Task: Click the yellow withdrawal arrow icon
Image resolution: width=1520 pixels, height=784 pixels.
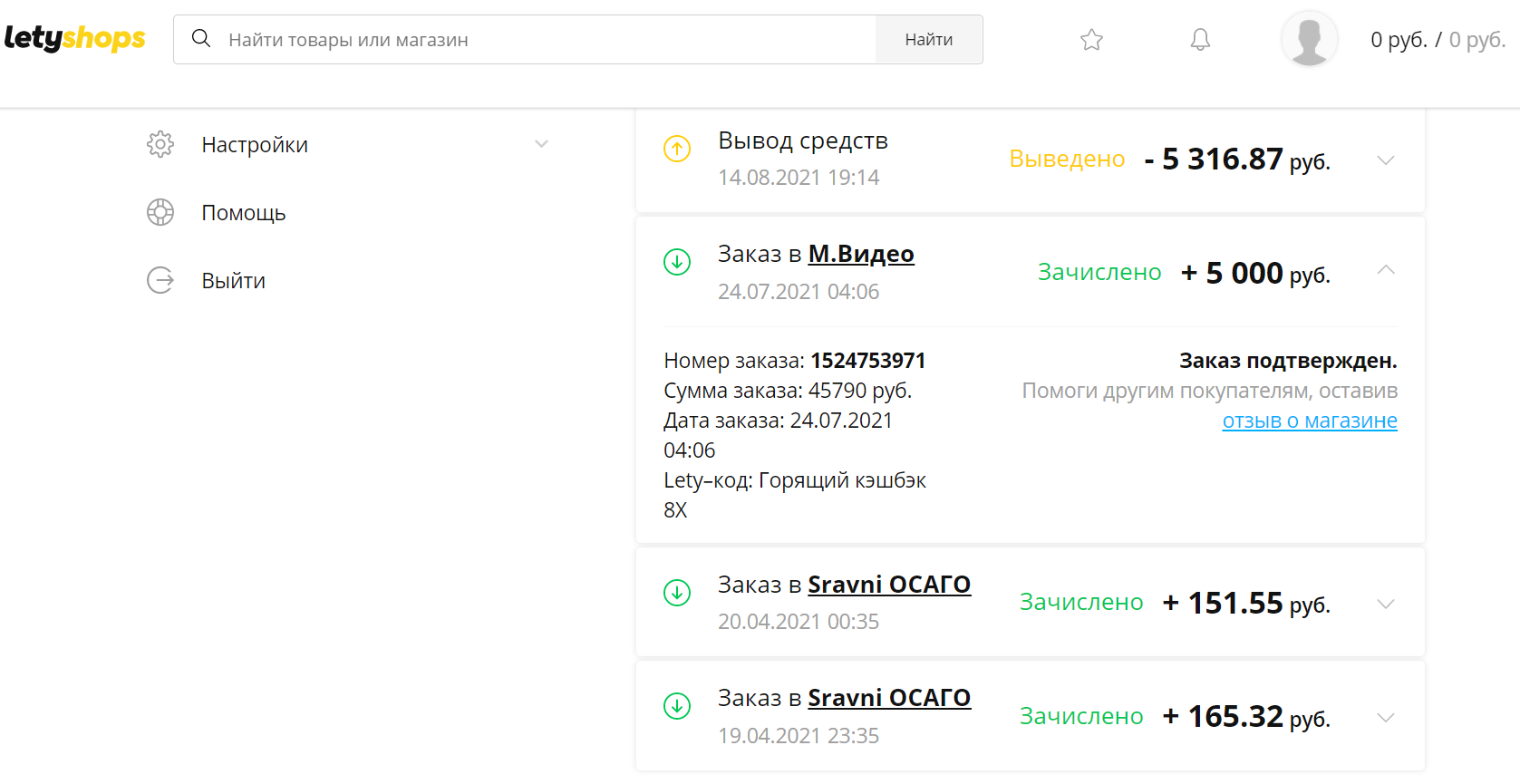Action: point(677,149)
